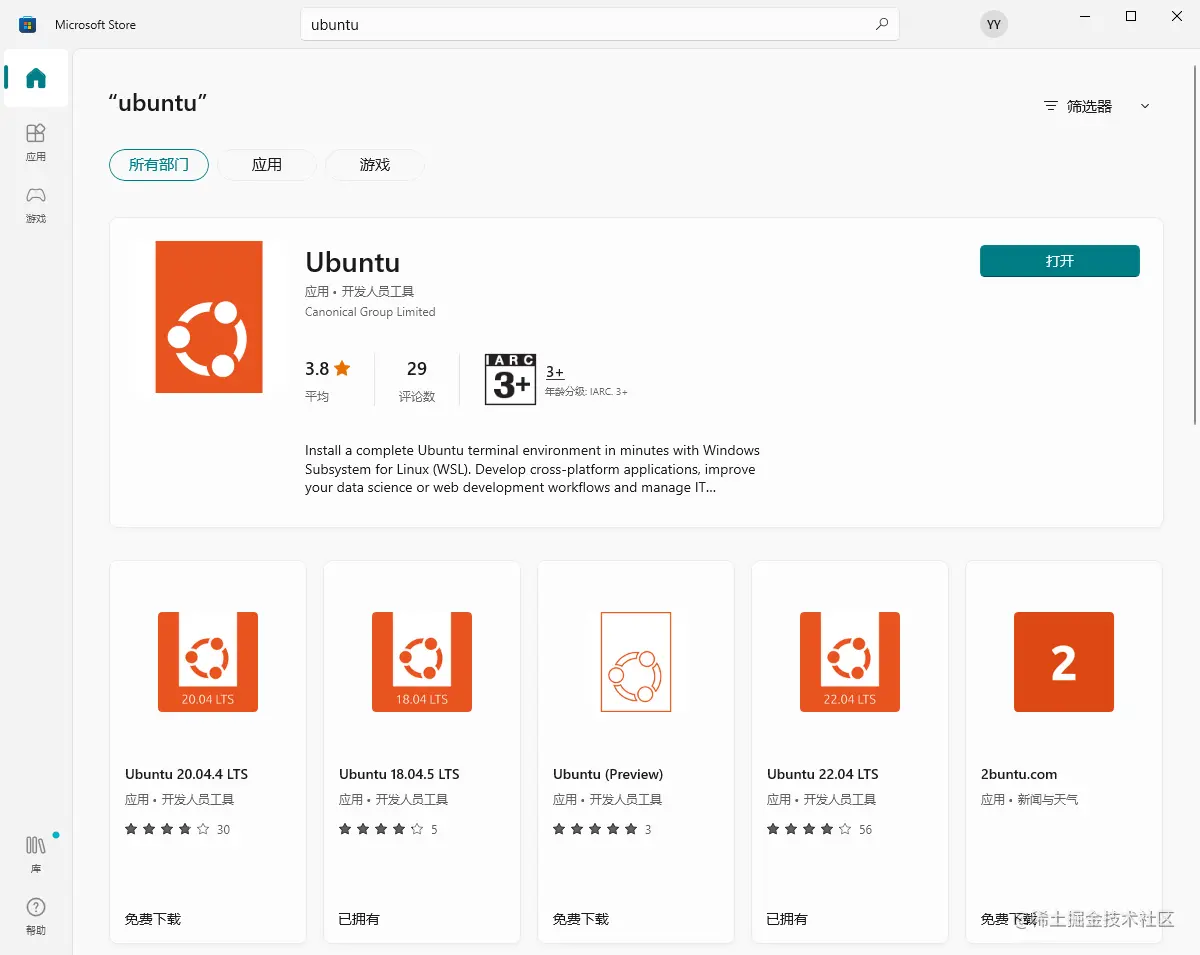Expand the 筛选器 filter chevron
Viewport: 1200px width, 955px height.
(1145, 106)
